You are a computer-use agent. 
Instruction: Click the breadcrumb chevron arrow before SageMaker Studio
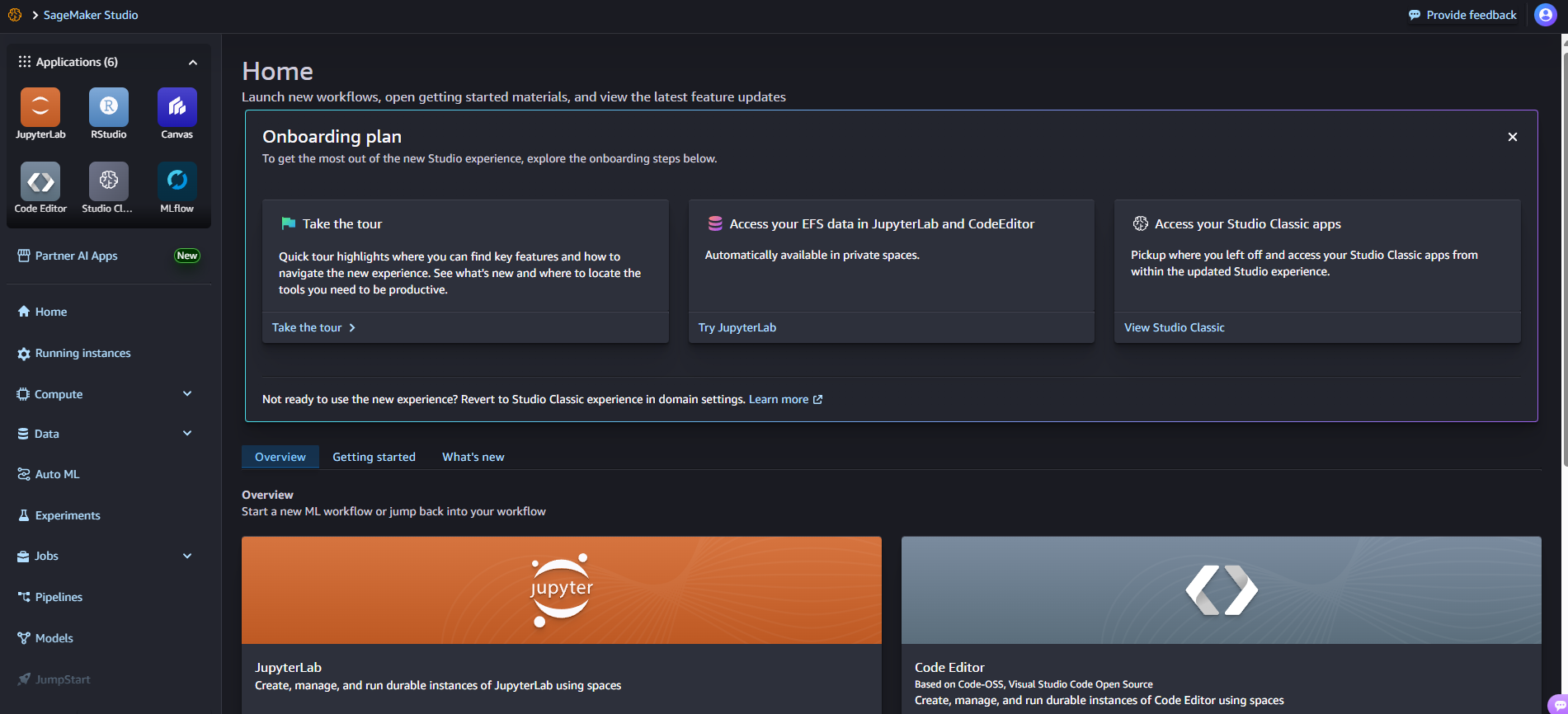pos(35,15)
